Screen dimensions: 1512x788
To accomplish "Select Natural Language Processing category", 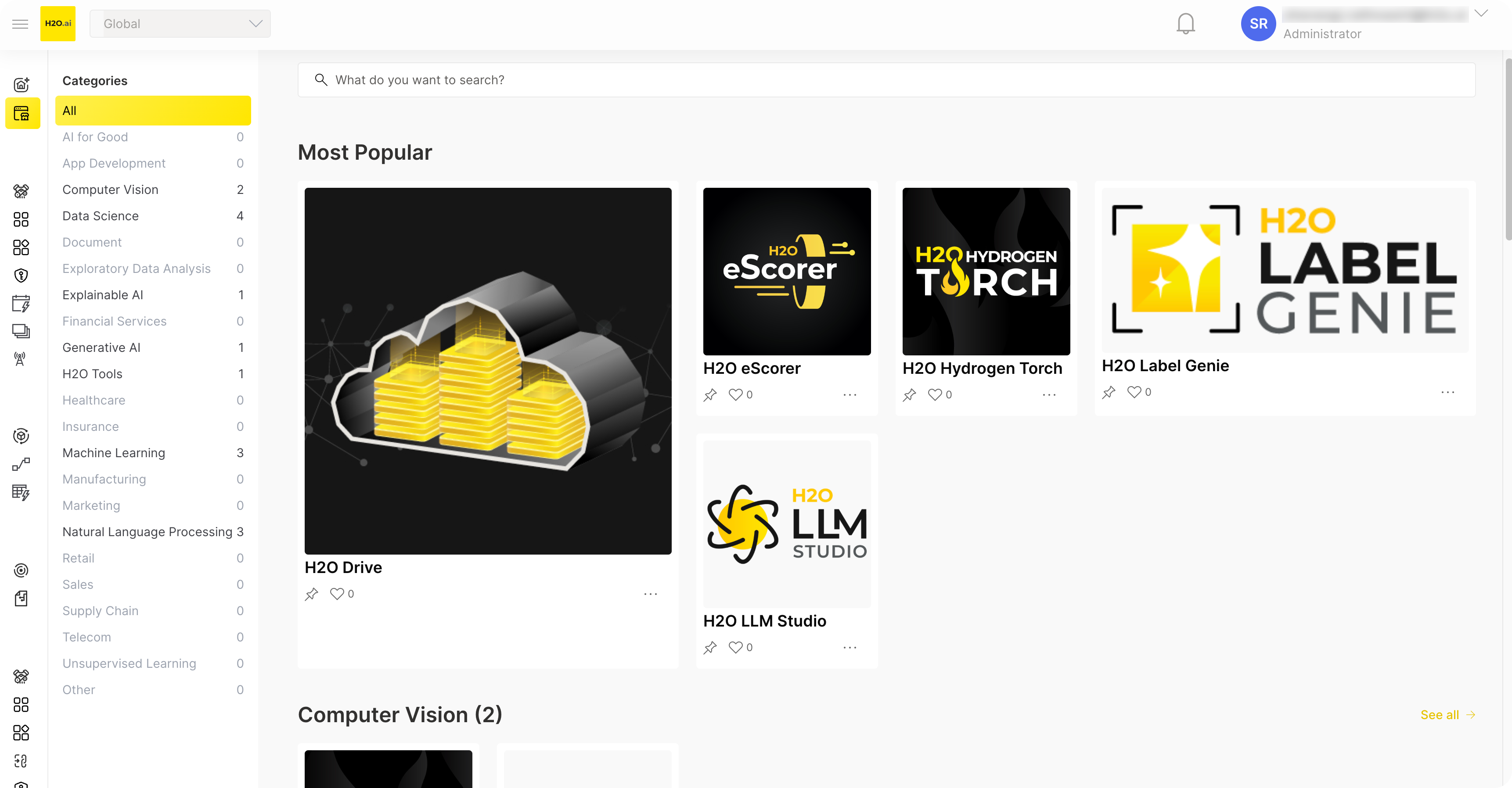I will [153, 532].
